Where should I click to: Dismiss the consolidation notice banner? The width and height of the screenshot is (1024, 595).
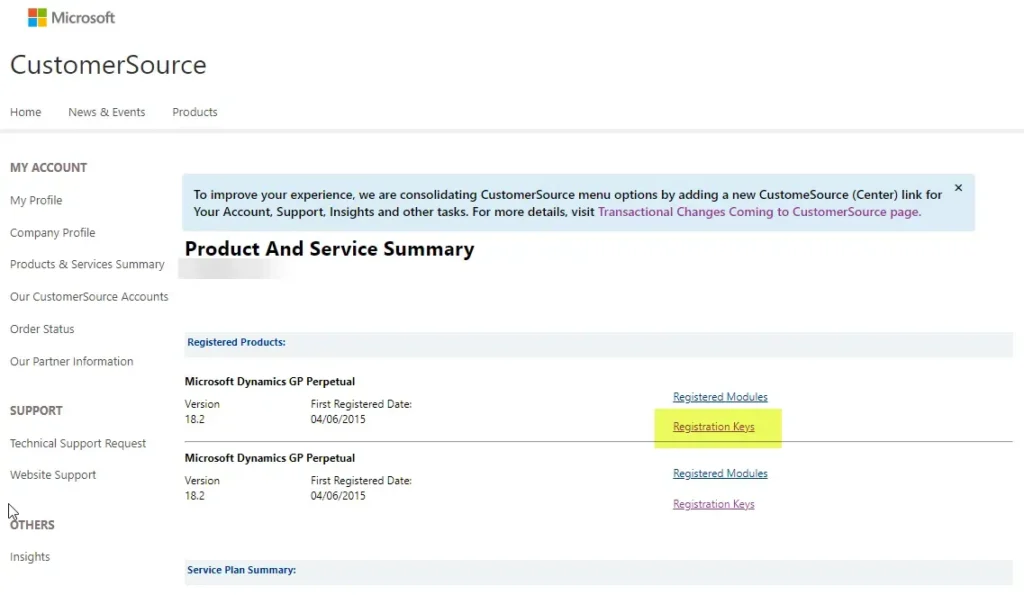click(957, 187)
